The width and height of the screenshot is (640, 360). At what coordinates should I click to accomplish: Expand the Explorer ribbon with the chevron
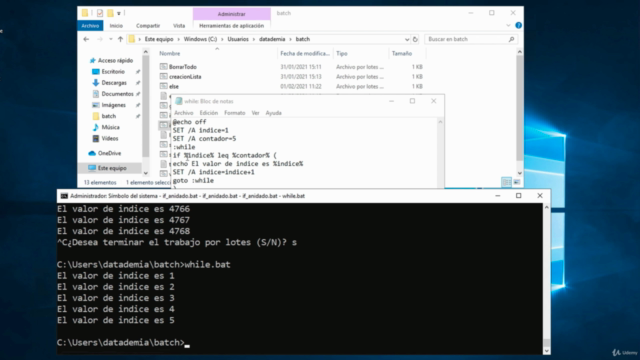[x=508, y=25]
